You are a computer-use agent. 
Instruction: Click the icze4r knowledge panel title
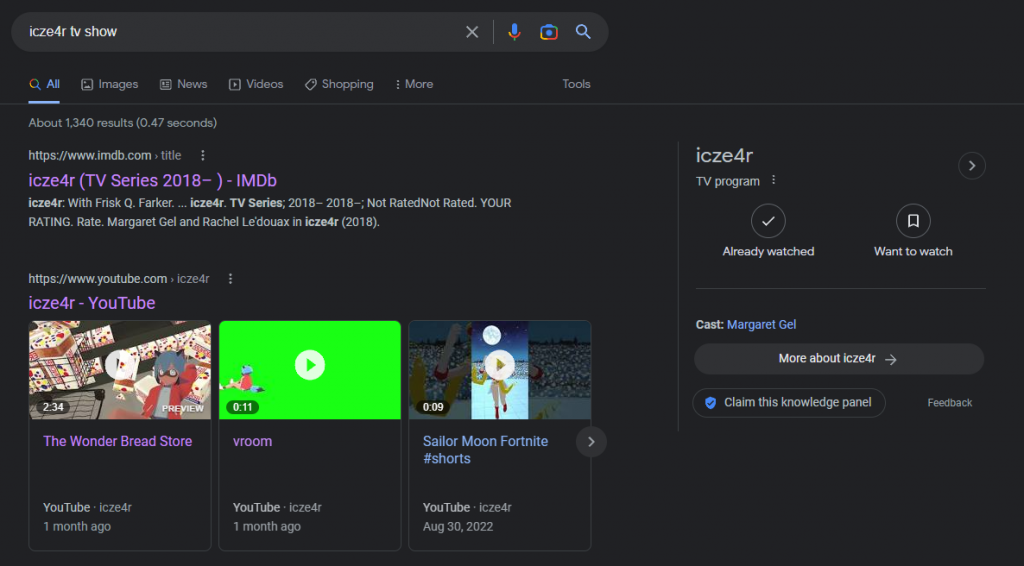pyautogui.click(x=724, y=155)
